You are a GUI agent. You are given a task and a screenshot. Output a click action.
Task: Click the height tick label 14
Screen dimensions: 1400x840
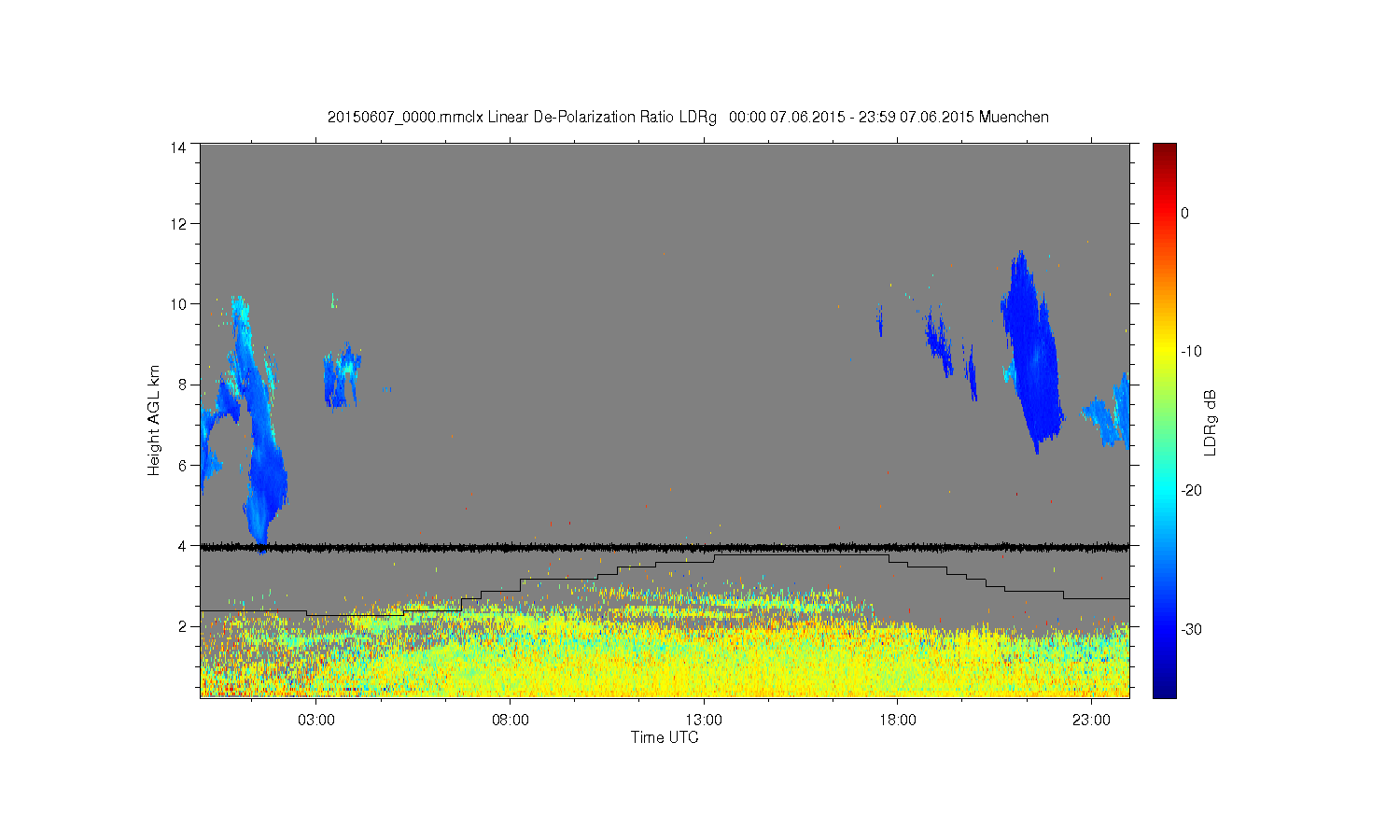pos(178,147)
